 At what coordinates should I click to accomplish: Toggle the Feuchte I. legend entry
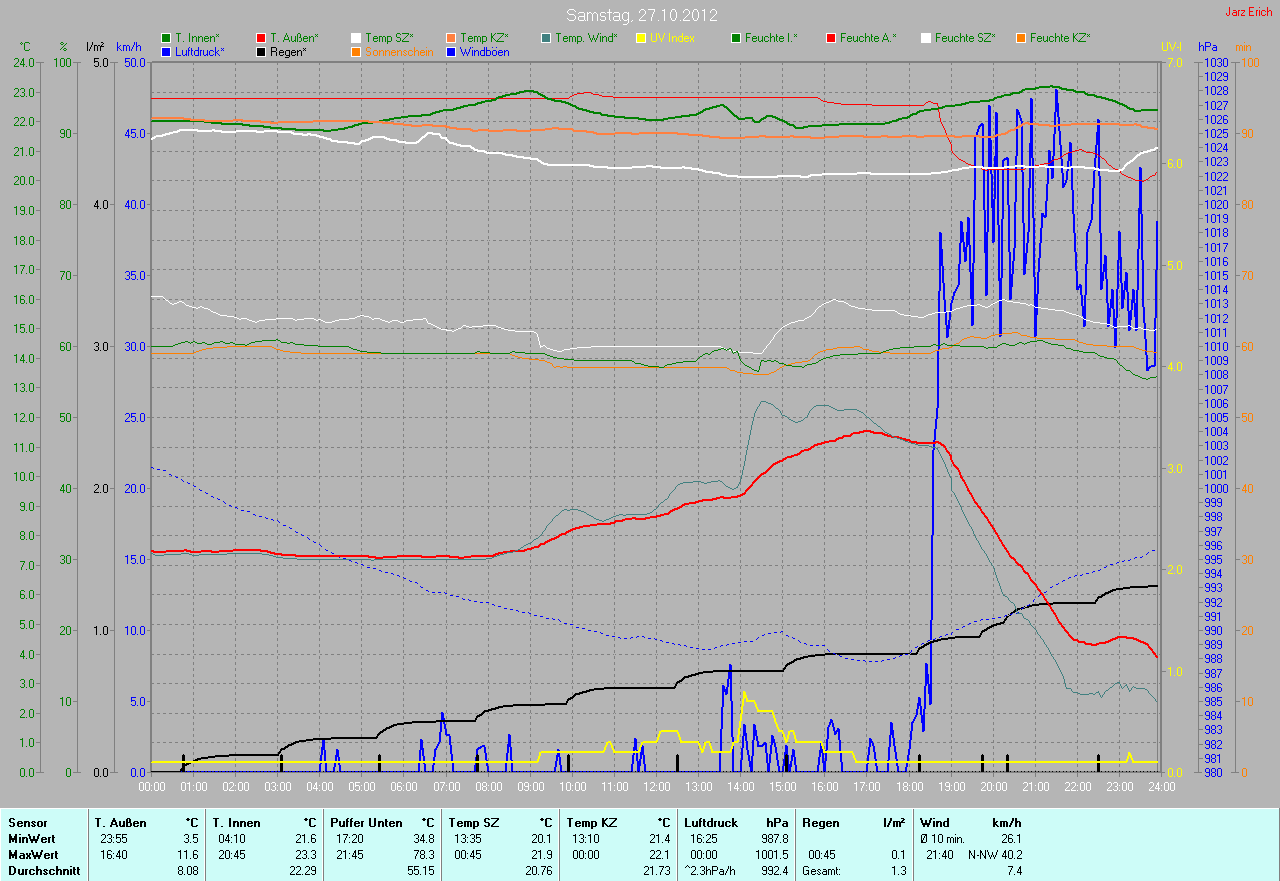771,38
